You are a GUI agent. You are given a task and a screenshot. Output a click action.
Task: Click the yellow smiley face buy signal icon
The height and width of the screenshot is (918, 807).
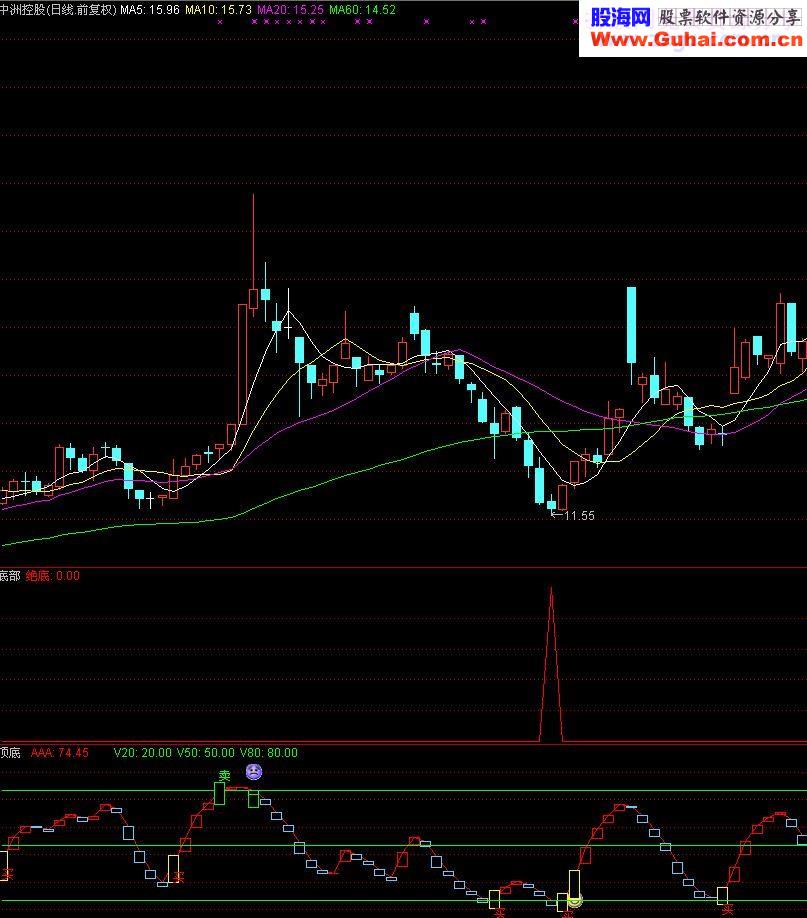click(x=575, y=901)
